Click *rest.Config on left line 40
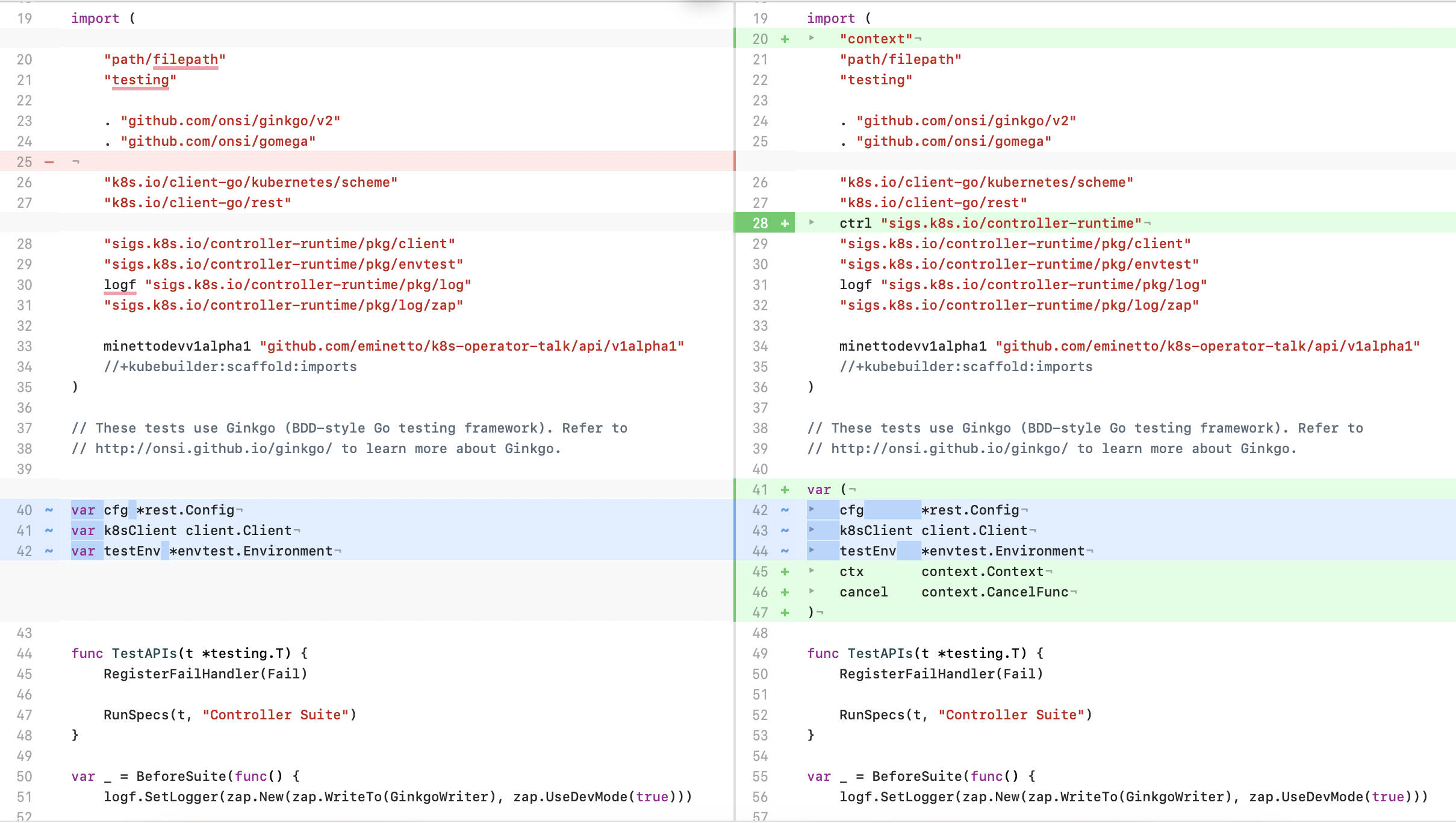The height and width of the screenshot is (823, 1456). tap(185, 510)
